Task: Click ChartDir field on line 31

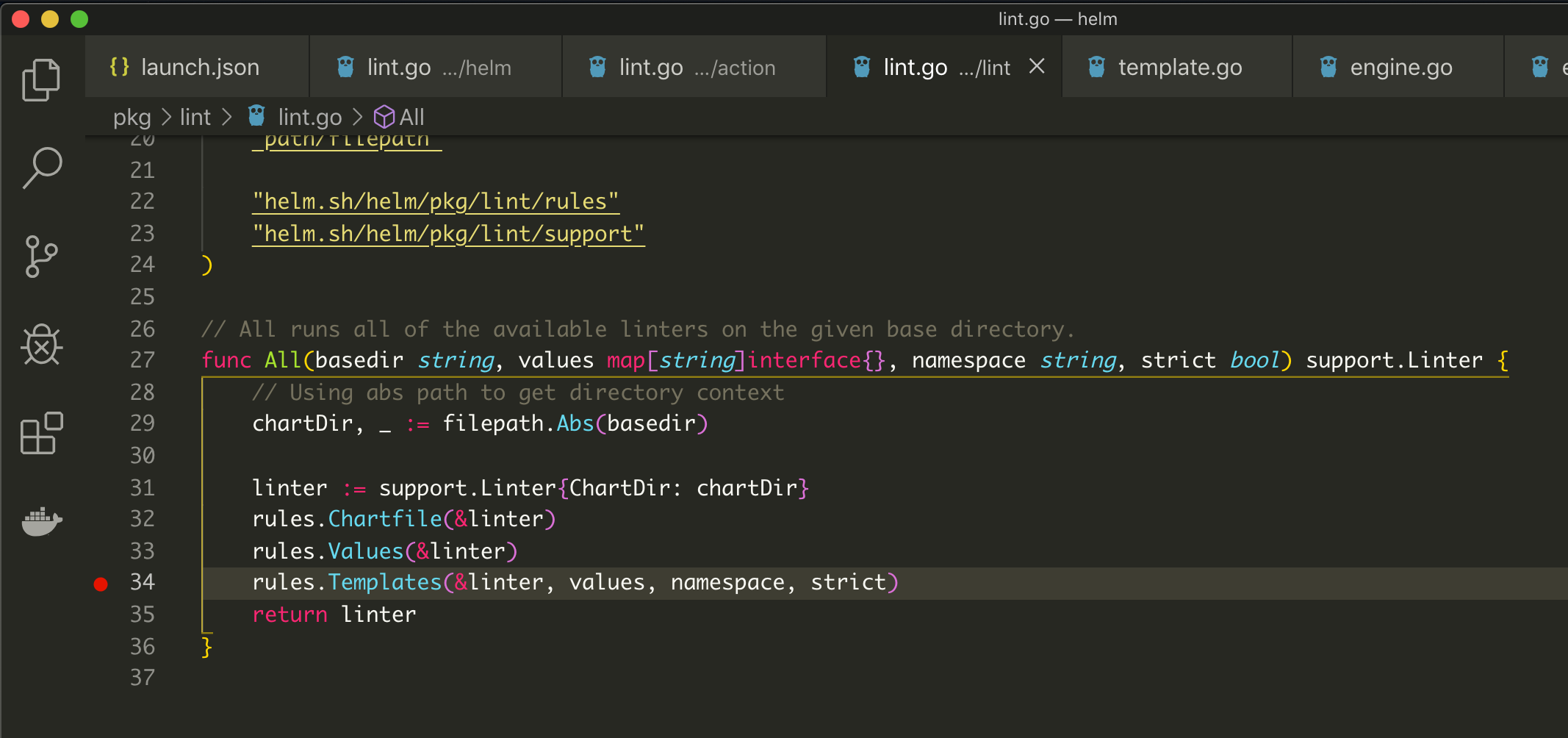Action: click(x=619, y=488)
